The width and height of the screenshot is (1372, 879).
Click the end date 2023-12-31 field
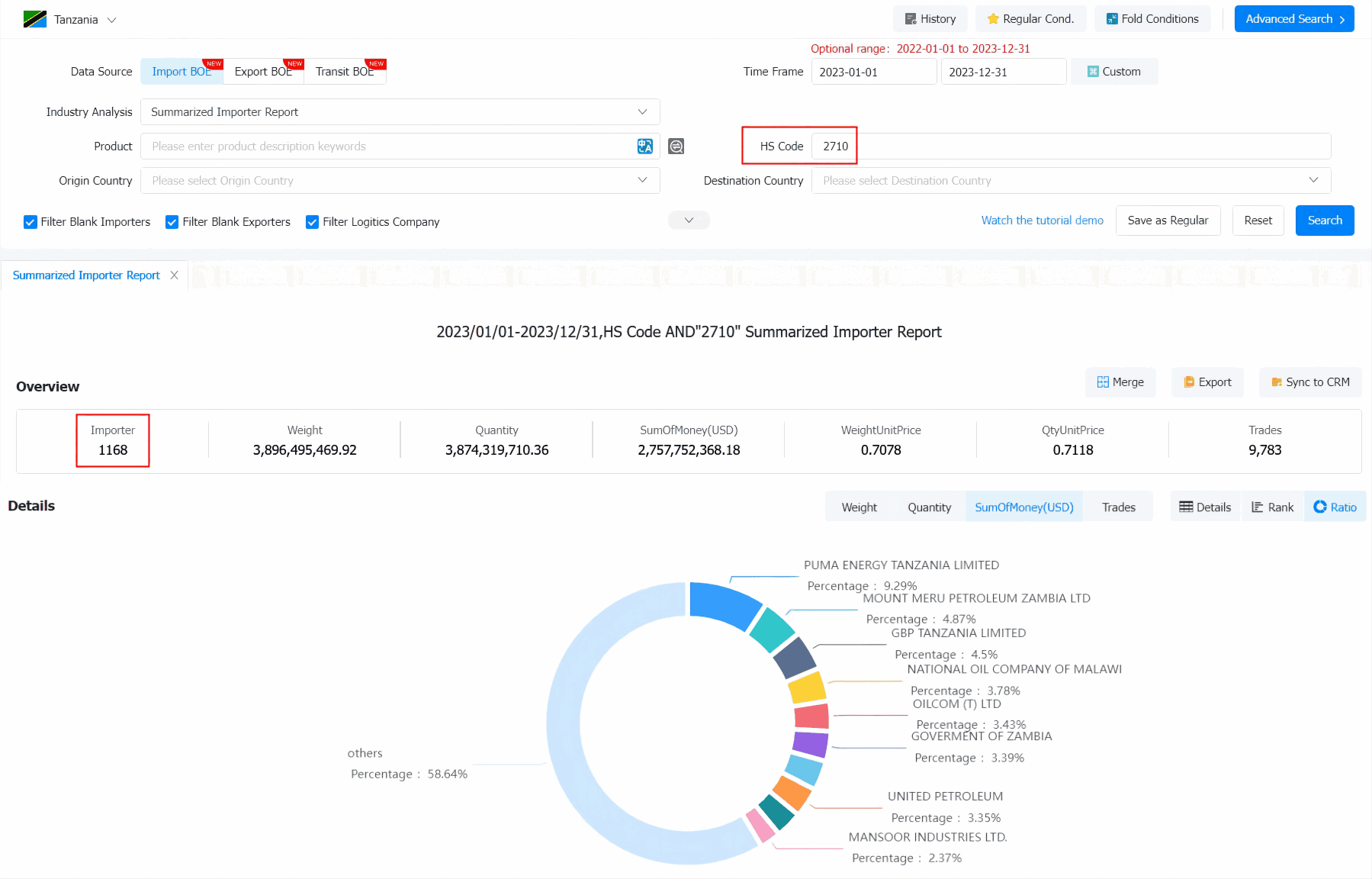(x=1004, y=72)
